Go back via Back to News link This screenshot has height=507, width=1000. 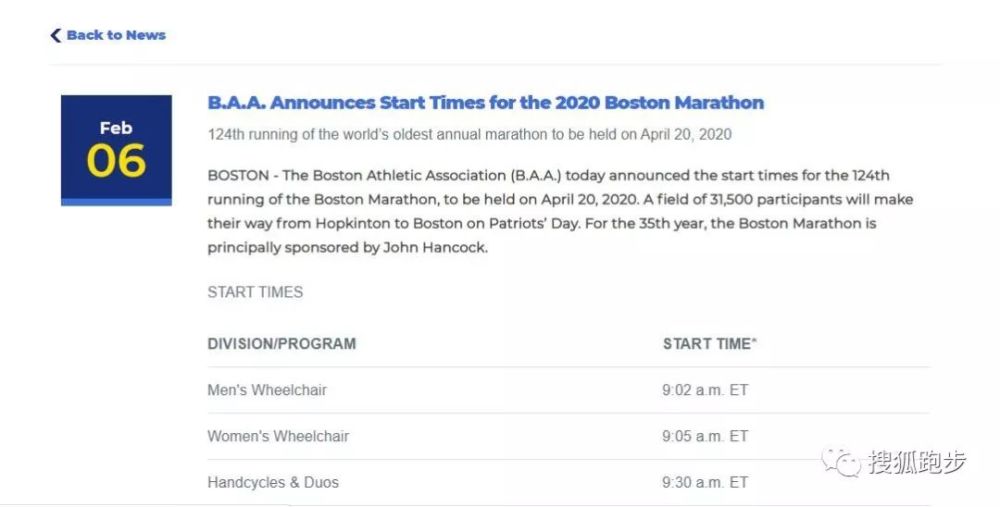click(108, 35)
